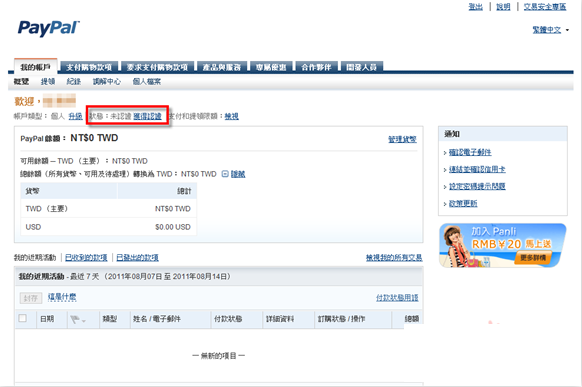
Task: Click the PayPal logo
Action: pyautogui.click(x=49, y=28)
